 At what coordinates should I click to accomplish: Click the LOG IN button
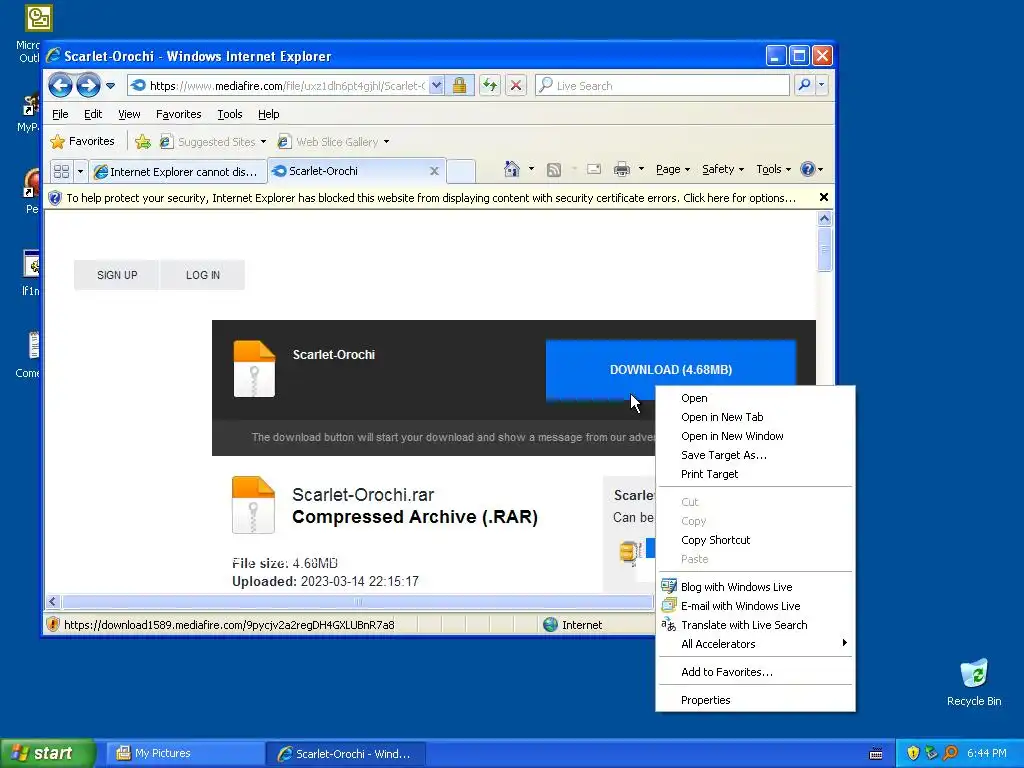[x=202, y=275]
